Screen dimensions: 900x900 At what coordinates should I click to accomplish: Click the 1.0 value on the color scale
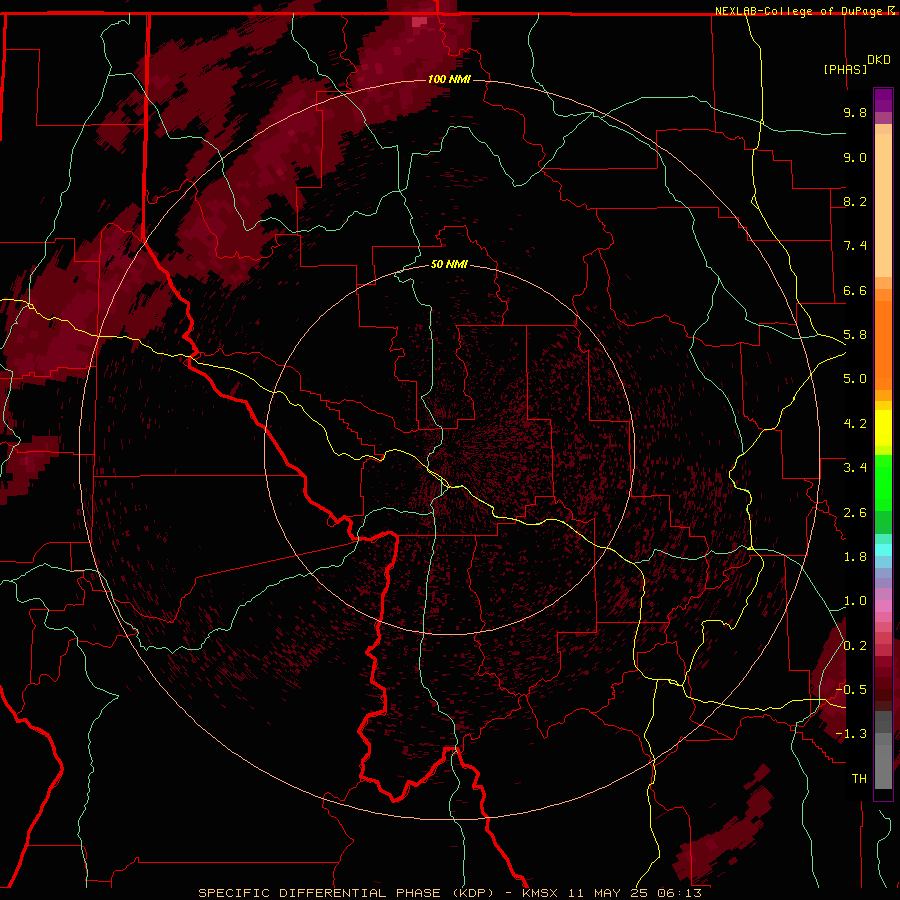click(855, 601)
